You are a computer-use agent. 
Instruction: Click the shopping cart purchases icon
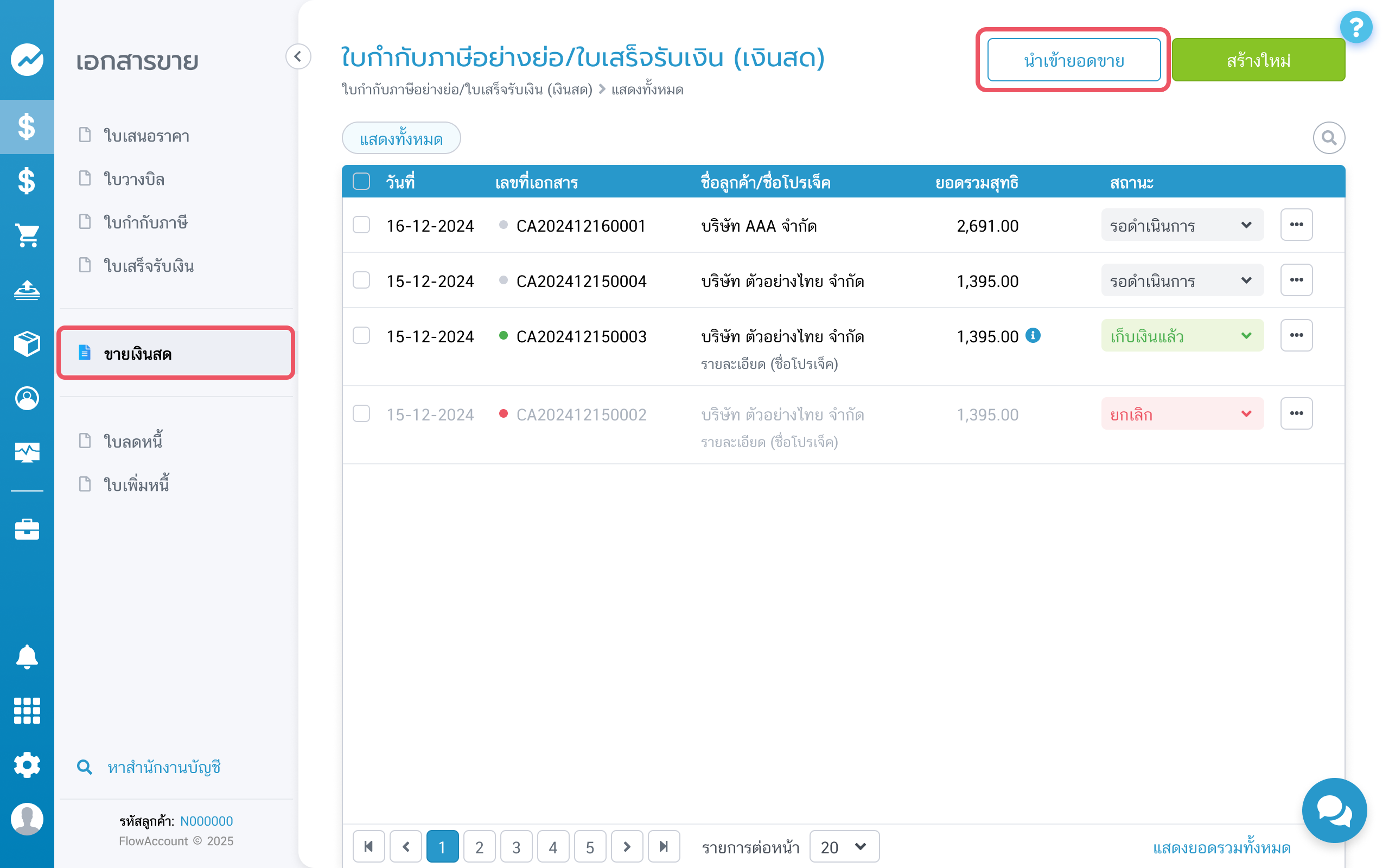(27, 235)
